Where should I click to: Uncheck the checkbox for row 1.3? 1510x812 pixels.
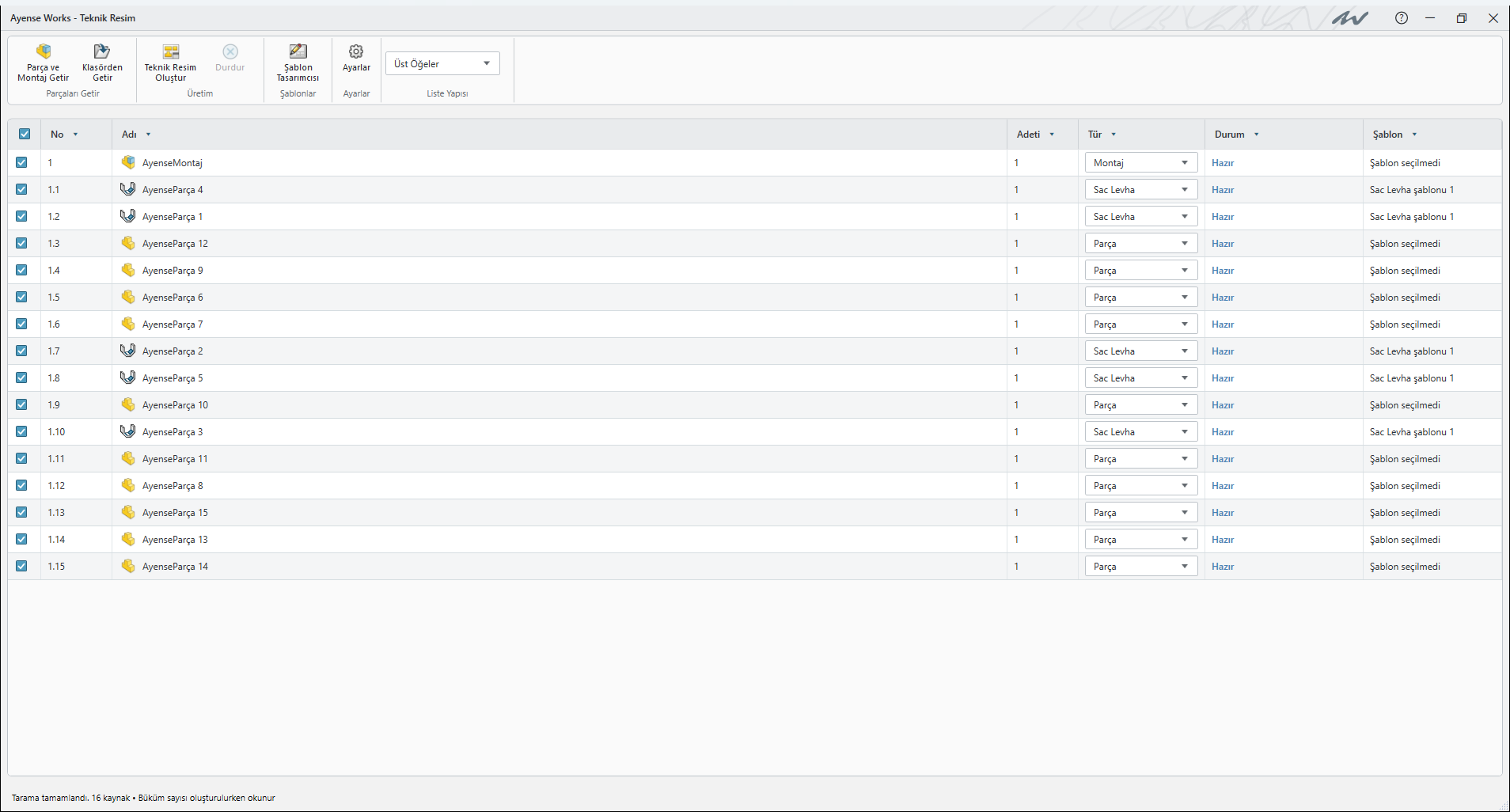(21, 243)
